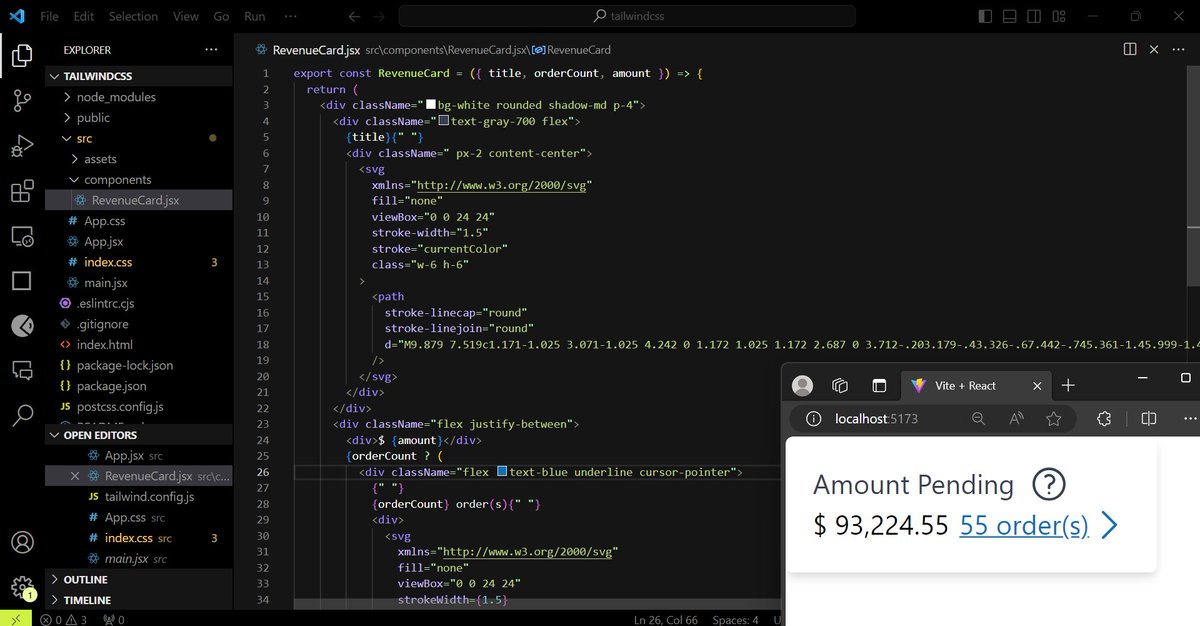The image size is (1200, 626).
Task: Click the errors and warnings status indicator
Action: click(x=64, y=620)
